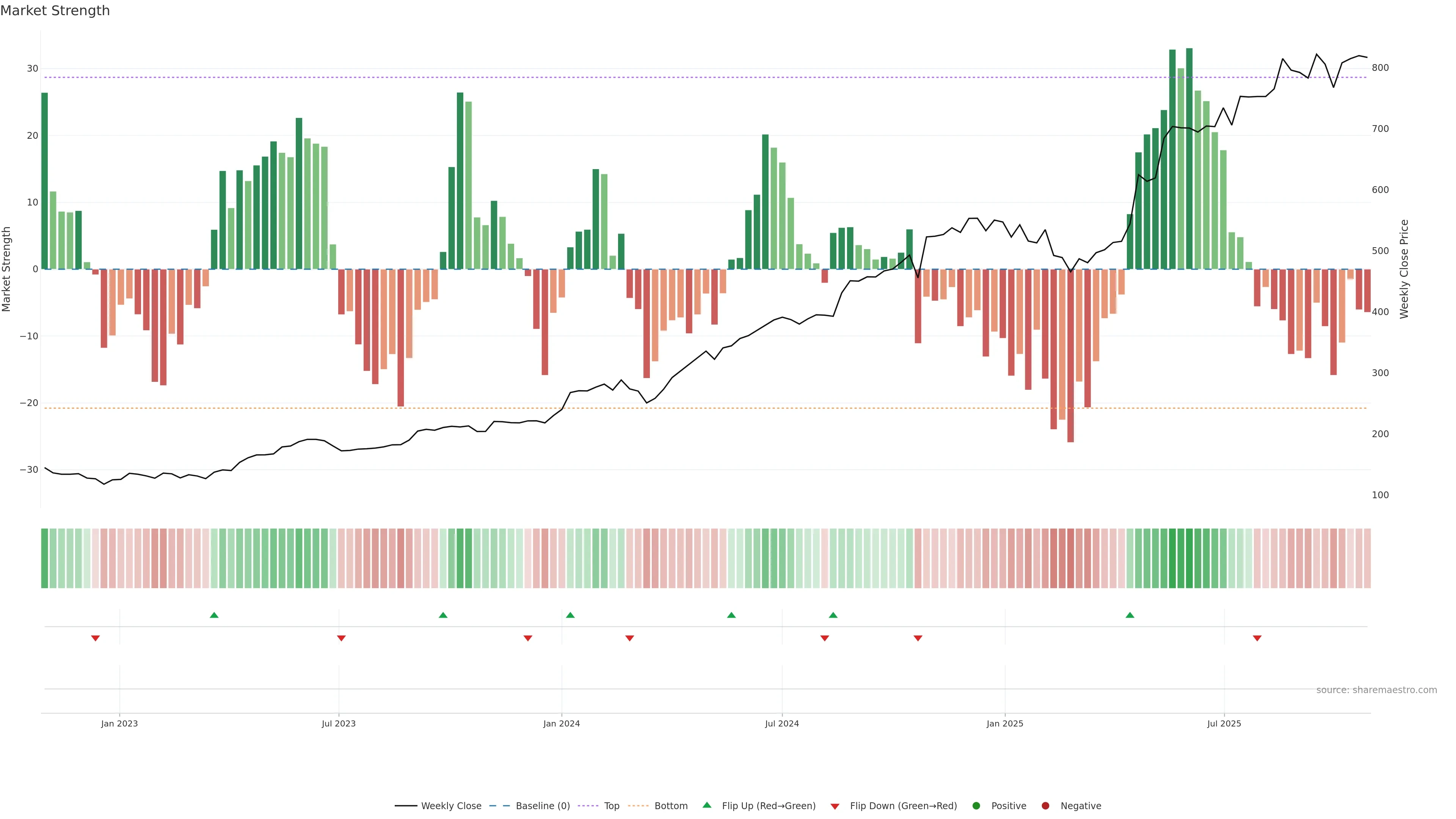Click the last red flip-down marker after Jul 2025
This screenshot has width=1456, height=819.
click(x=1257, y=638)
